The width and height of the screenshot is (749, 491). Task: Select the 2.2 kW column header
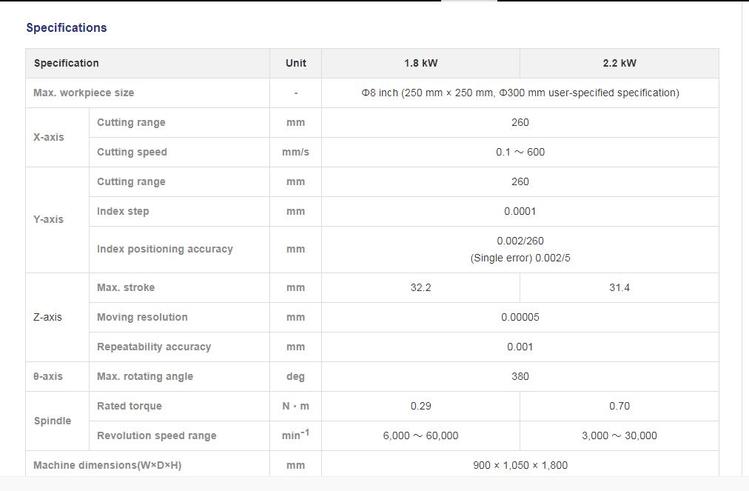point(619,63)
